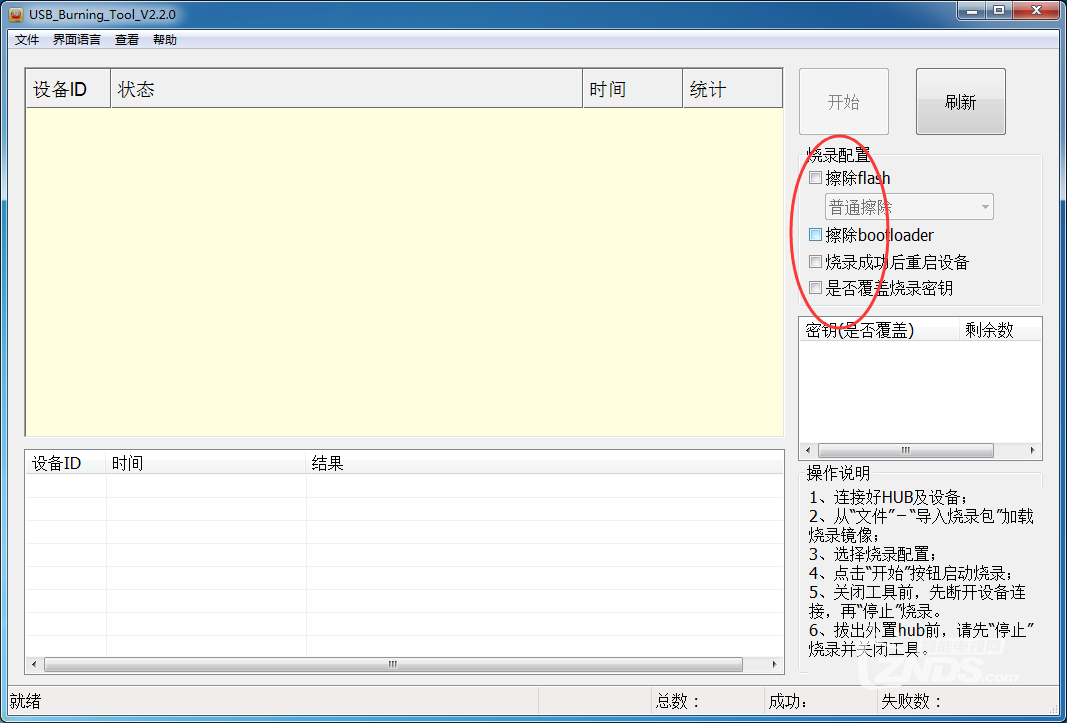Open the 文件 menu

pyautogui.click(x=27, y=40)
